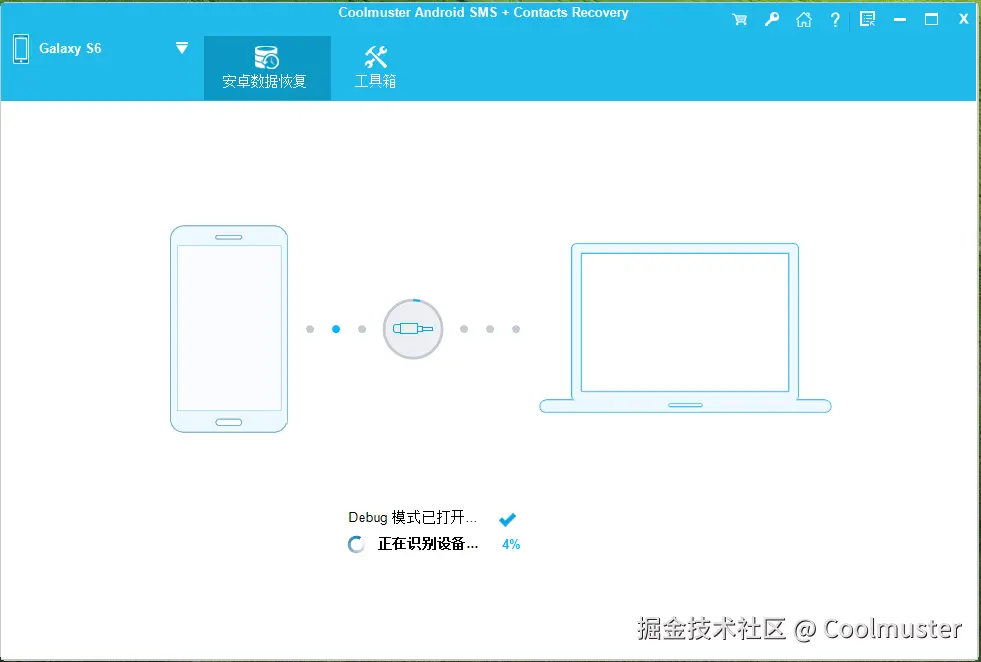Click the phone illustration
981x662 pixels.
tap(229, 329)
